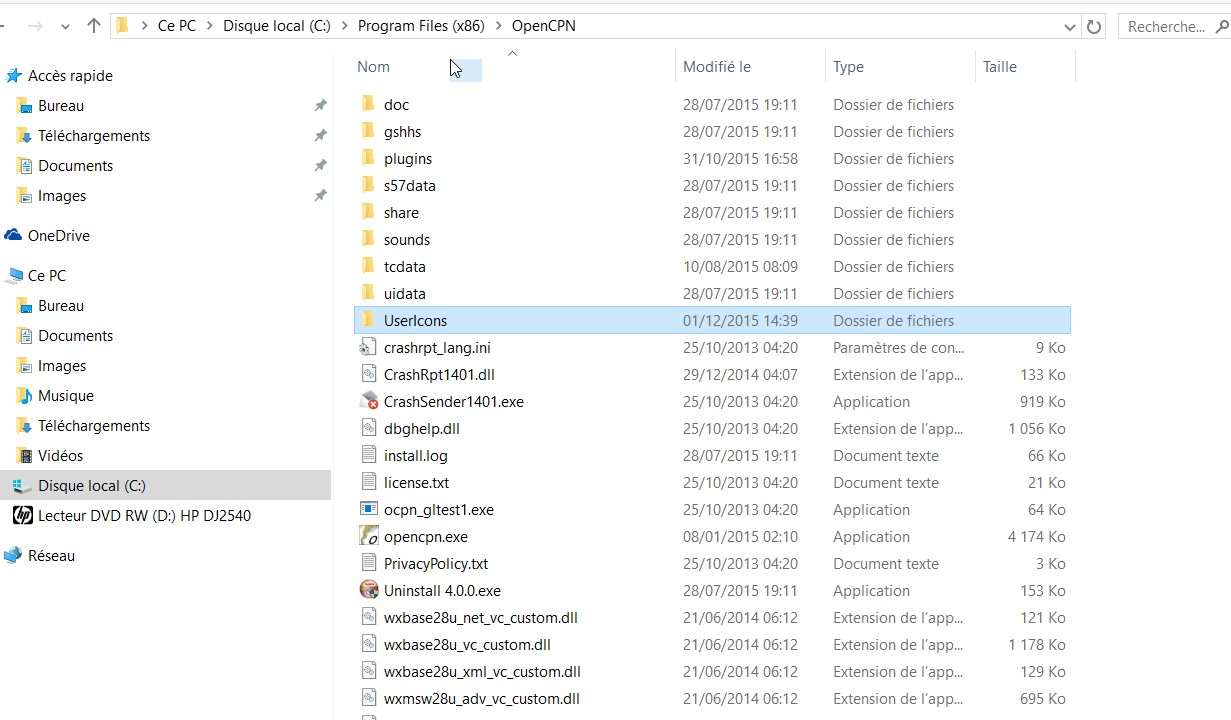Select OneDrive in navigation pane
This screenshot has height=720, width=1231.
[58, 236]
